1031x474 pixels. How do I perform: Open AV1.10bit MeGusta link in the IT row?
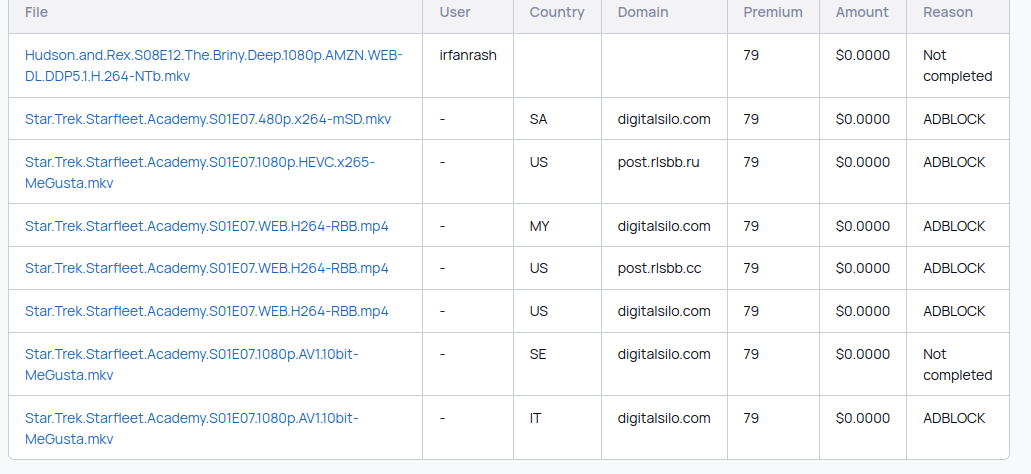pyautogui.click(x=192, y=429)
